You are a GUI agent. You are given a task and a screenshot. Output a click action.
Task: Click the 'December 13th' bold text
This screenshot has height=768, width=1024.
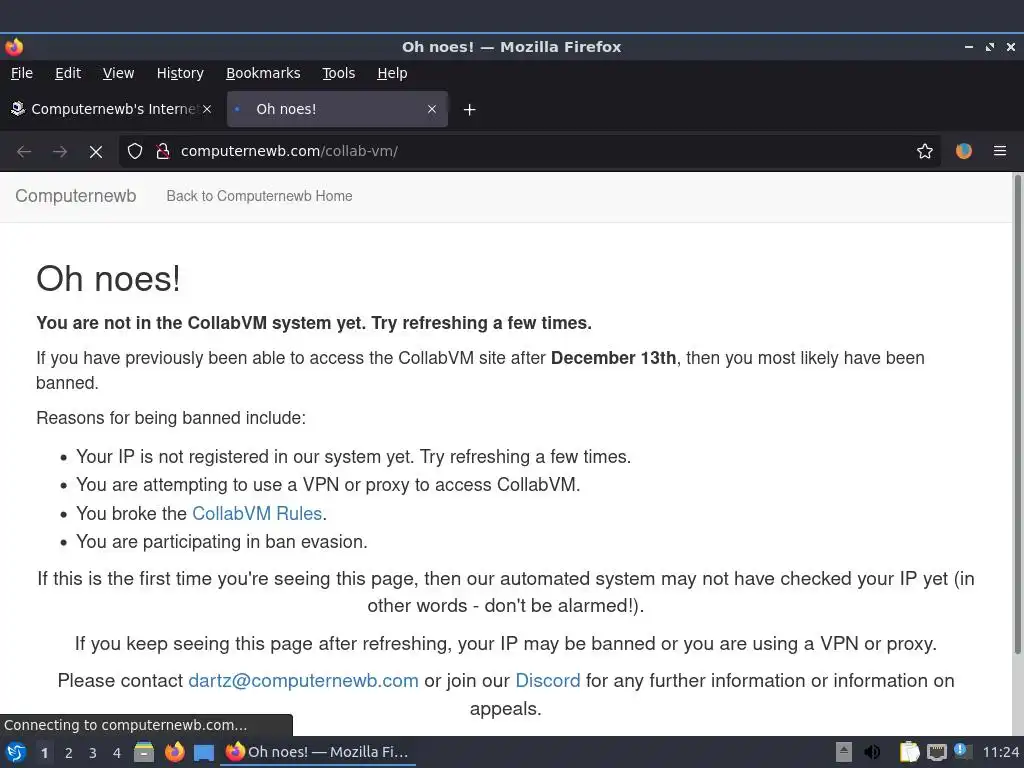click(613, 358)
